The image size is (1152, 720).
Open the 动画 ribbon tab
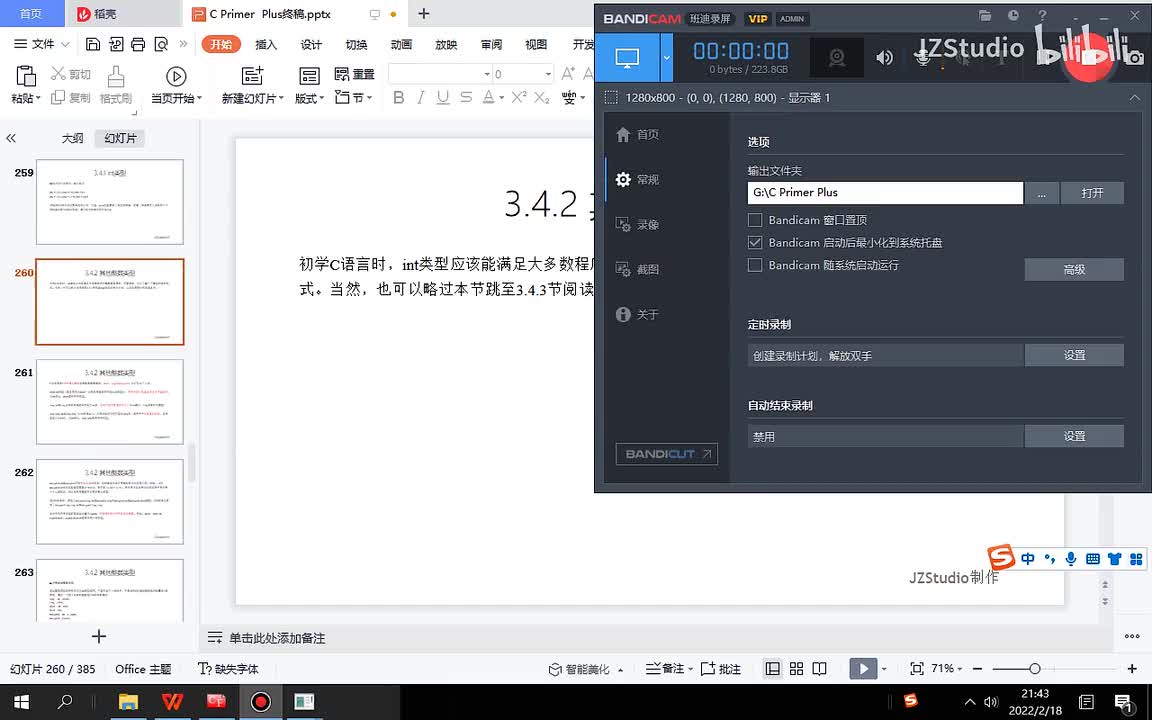point(401,44)
